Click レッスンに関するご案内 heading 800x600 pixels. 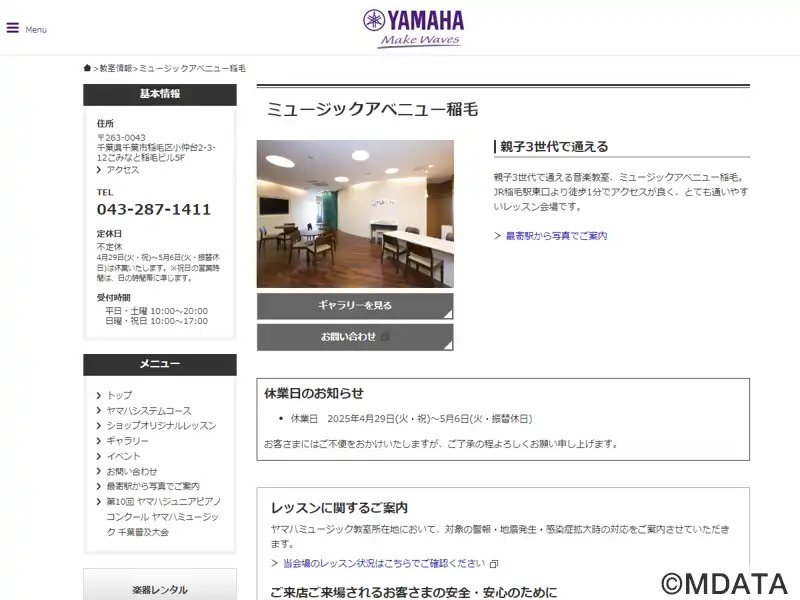(339, 508)
